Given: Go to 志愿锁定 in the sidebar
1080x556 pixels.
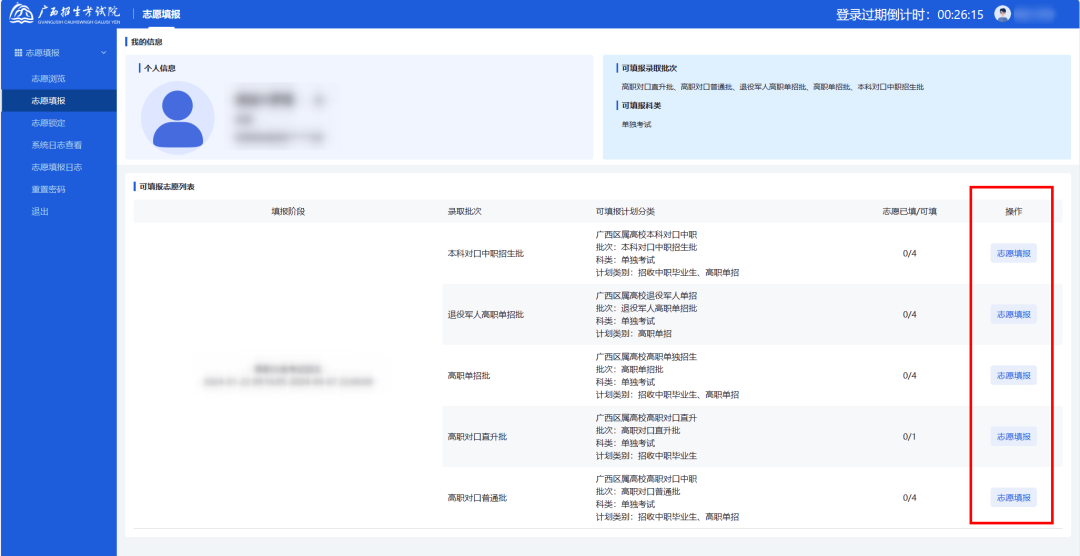Looking at the screenshot, I should 48,123.
